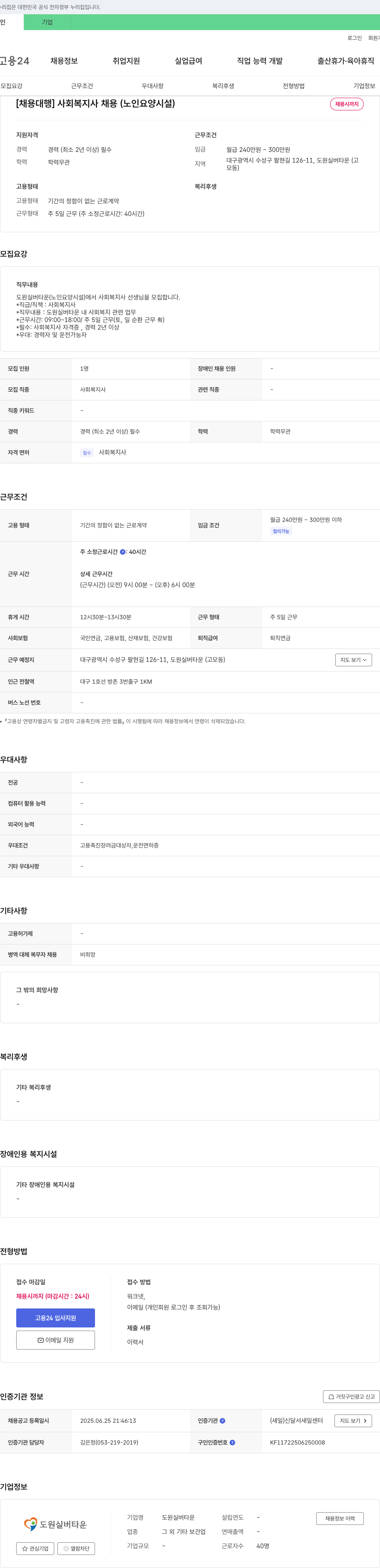Click the 로그인 link
The height and width of the screenshot is (1568, 380).
pos(354,38)
